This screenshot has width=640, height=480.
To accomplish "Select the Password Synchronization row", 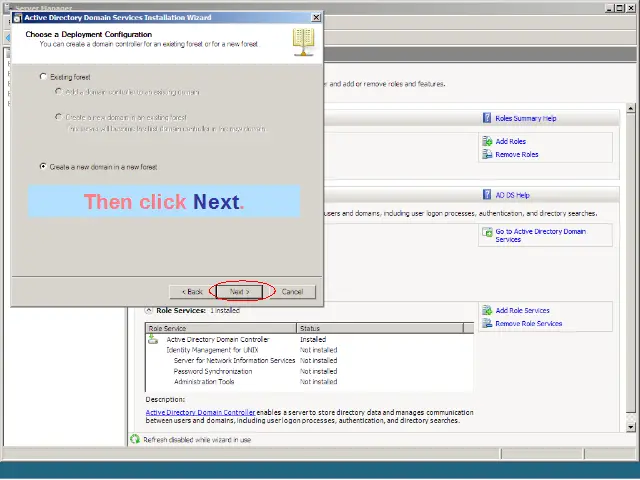I will tap(309, 371).
